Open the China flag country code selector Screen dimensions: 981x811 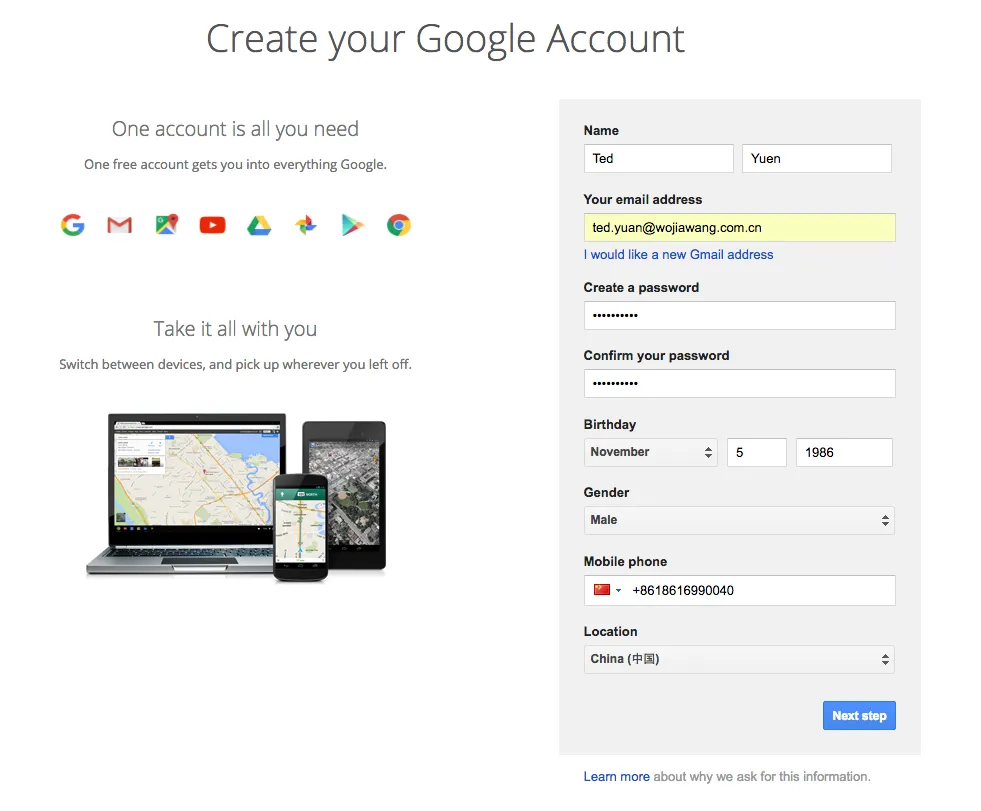click(x=607, y=590)
